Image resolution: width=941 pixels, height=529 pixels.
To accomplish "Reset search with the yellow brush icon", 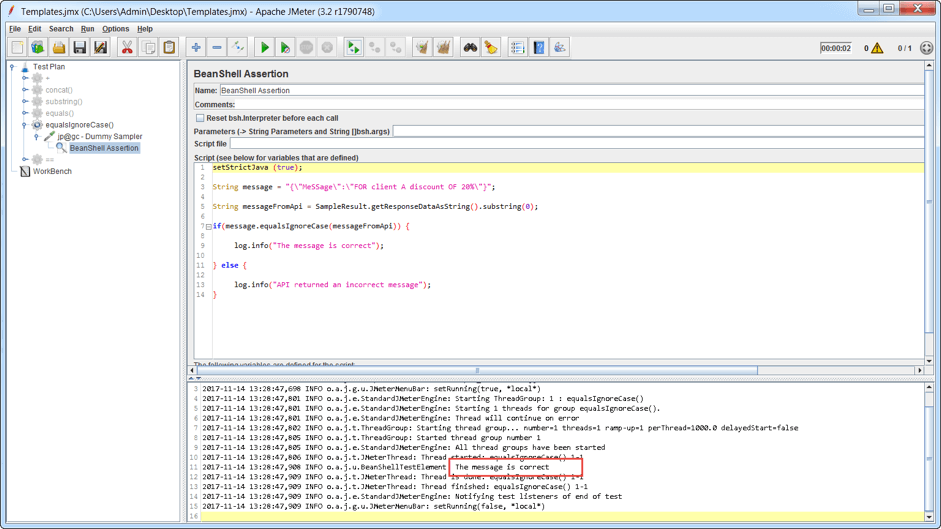I will point(491,47).
